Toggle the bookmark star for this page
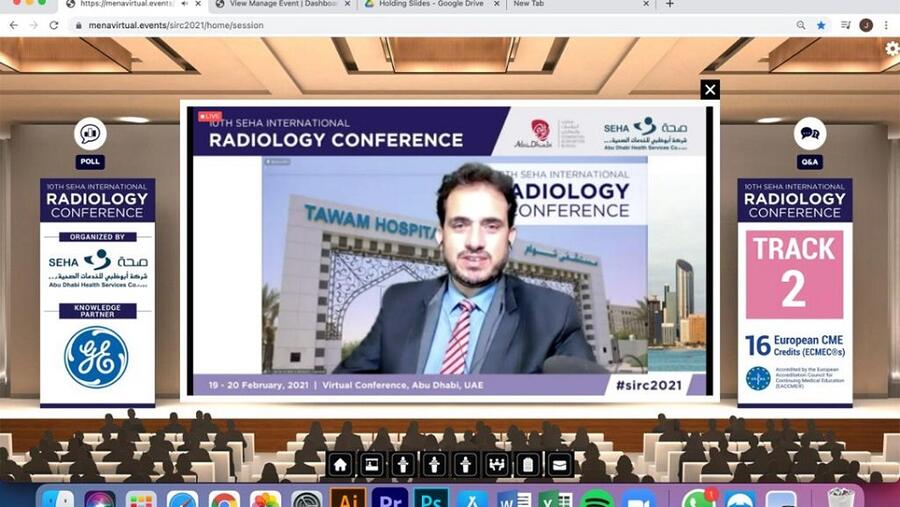The width and height of the screenshot is (900, 507). pos(821,25)
